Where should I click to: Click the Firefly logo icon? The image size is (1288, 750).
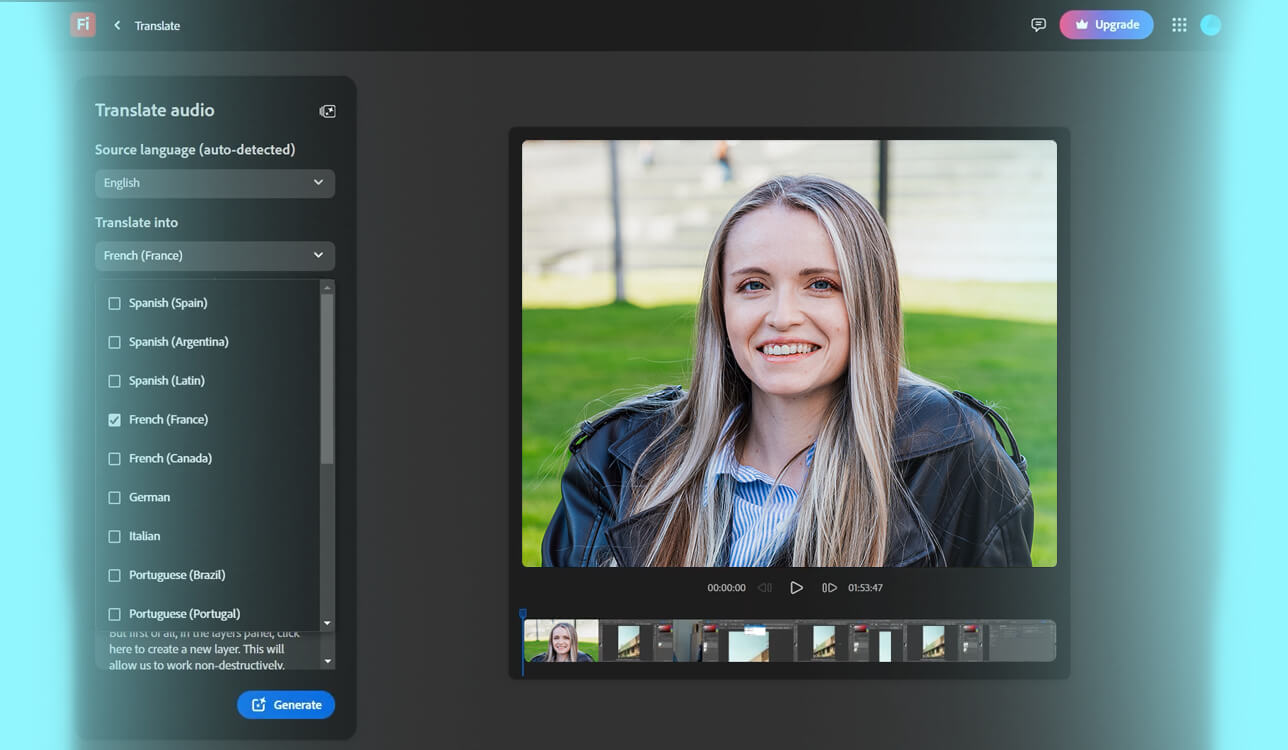tap(83, 24)
